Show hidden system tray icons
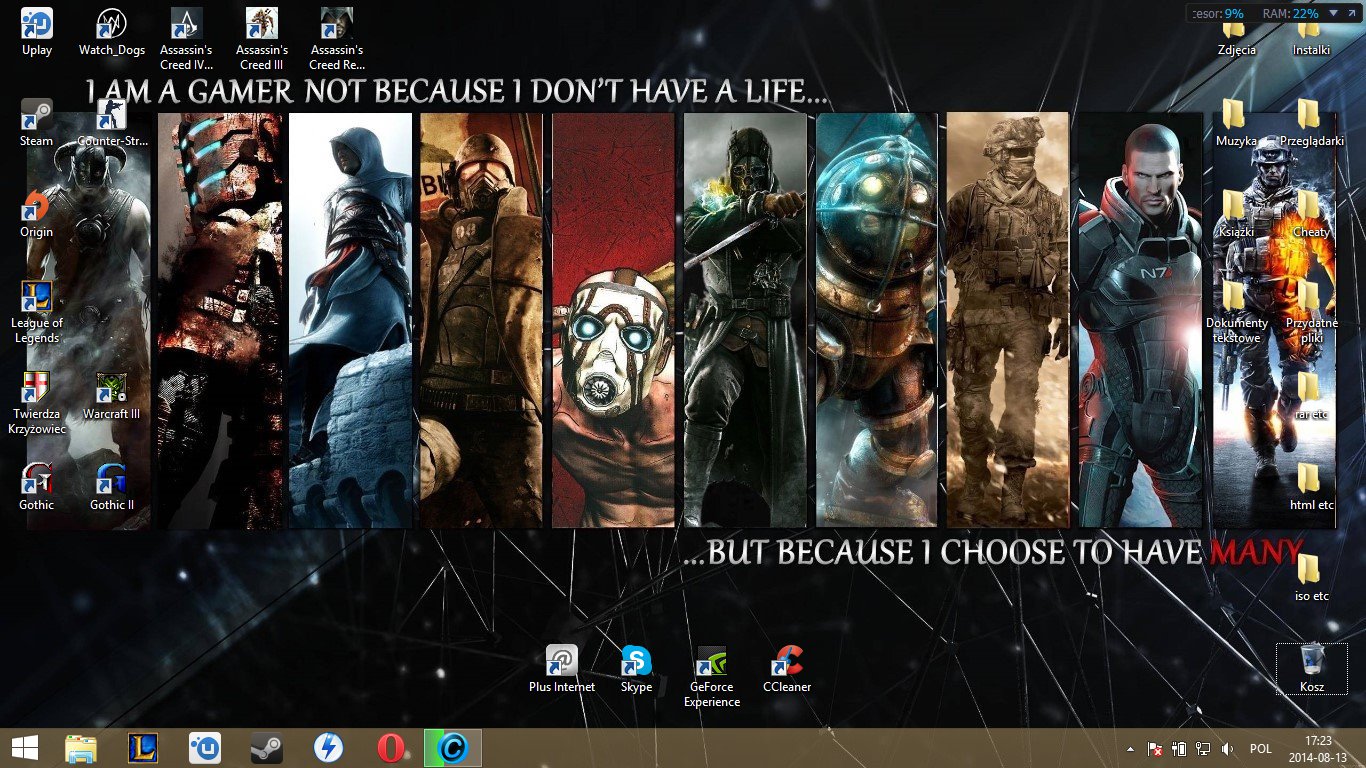The image size is (1366, 768). pyautogui.click(x=1131, y=749)
